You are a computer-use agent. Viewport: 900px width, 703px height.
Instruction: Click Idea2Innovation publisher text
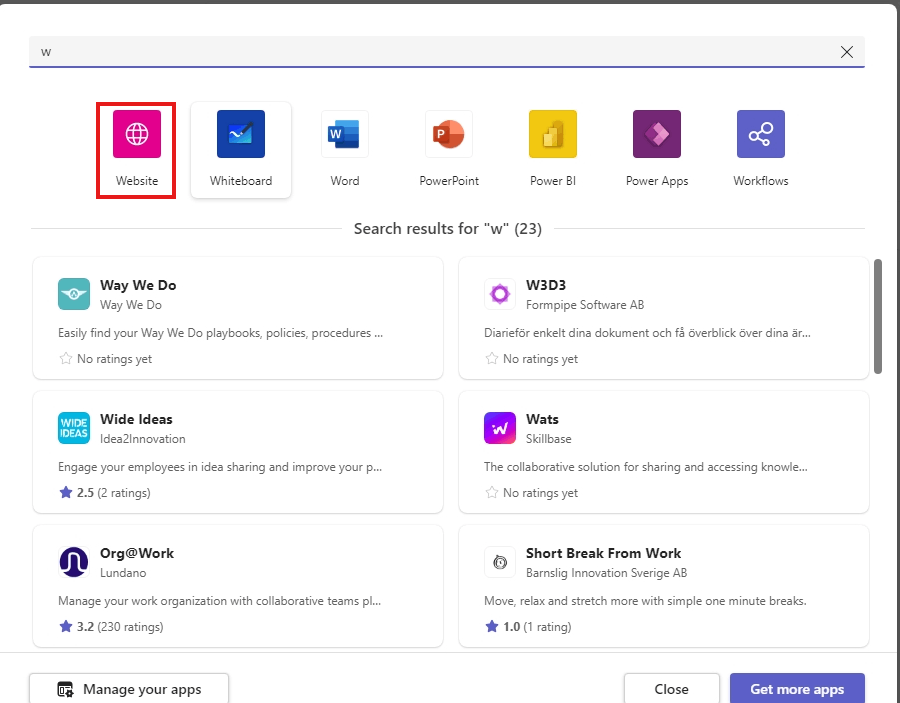(142, 439)
